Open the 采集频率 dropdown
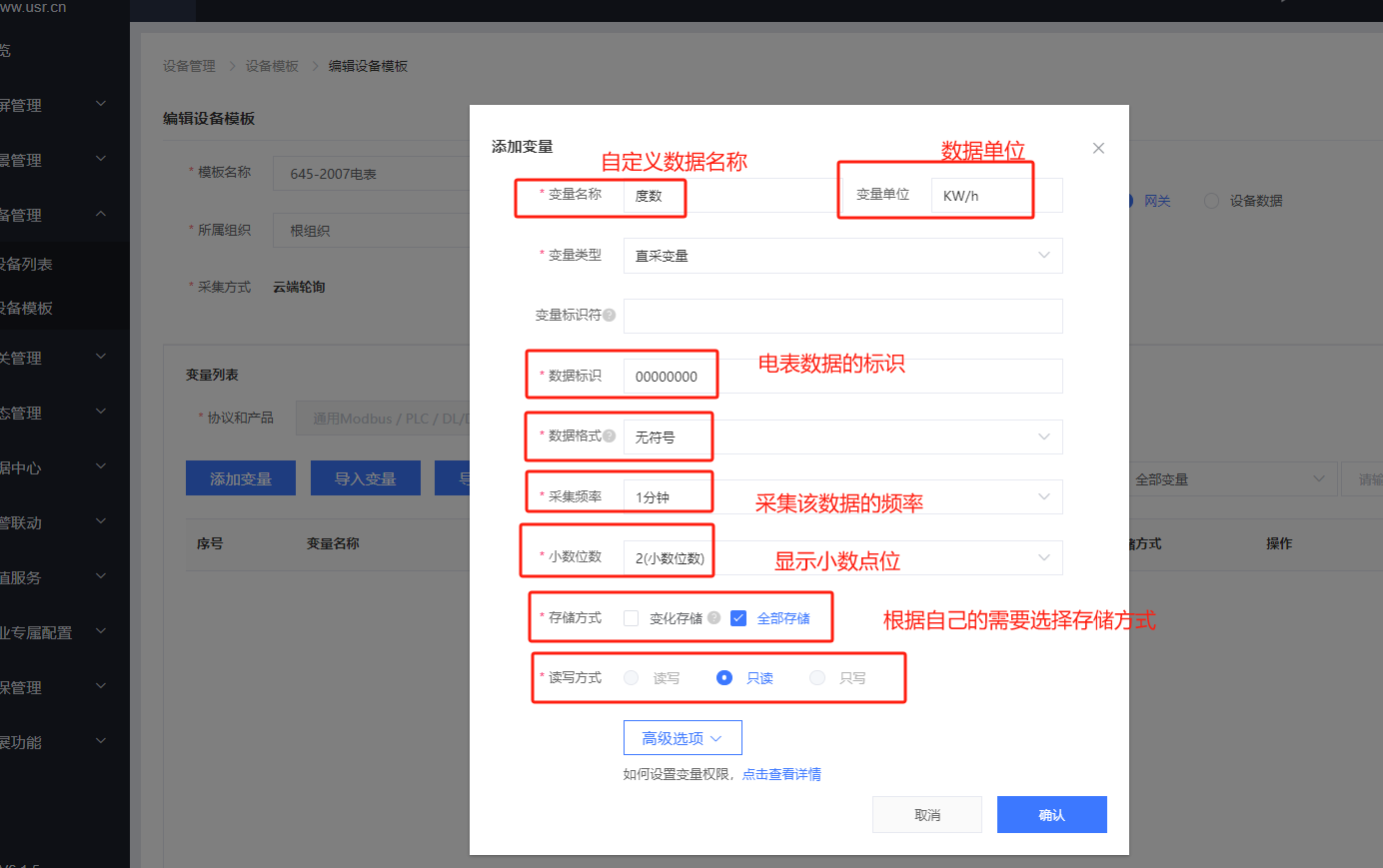The image size is (1383, 868). point(842,496)
